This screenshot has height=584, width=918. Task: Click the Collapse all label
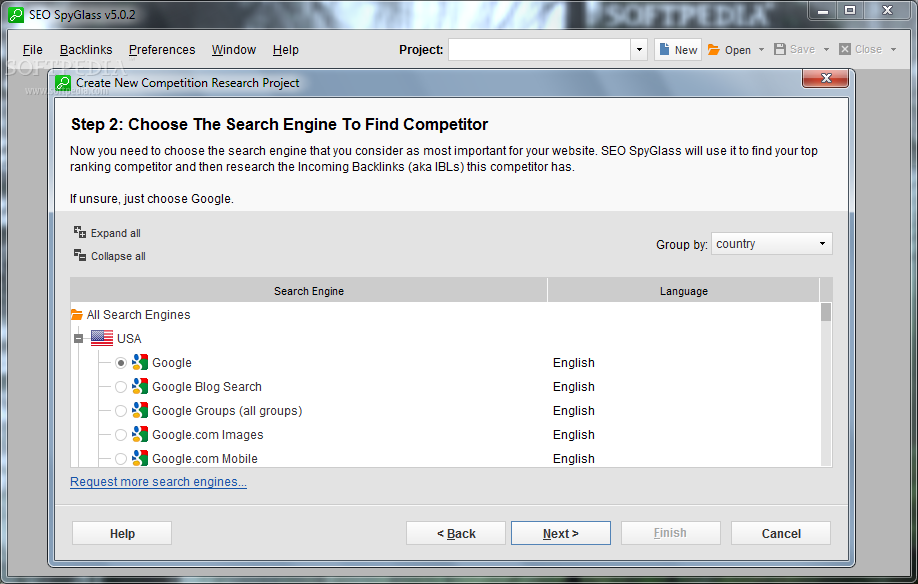coord(118,256)
